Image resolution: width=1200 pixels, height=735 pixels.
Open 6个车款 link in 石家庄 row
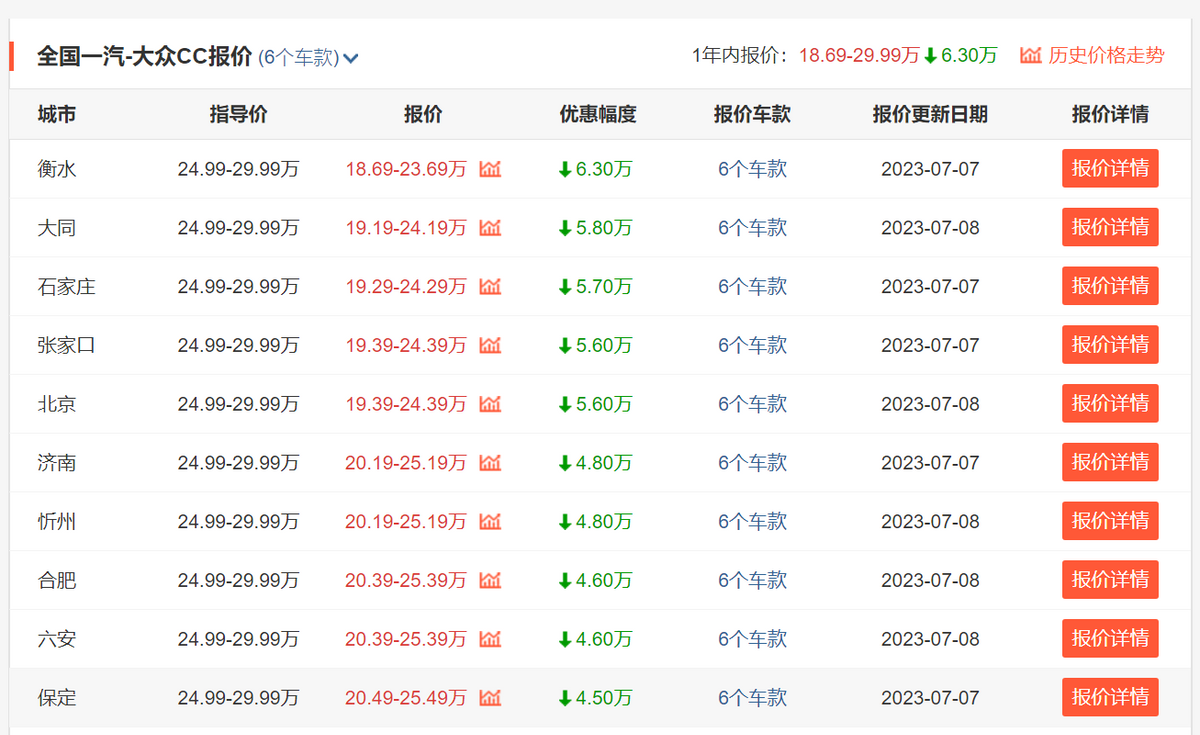[752, 287]
